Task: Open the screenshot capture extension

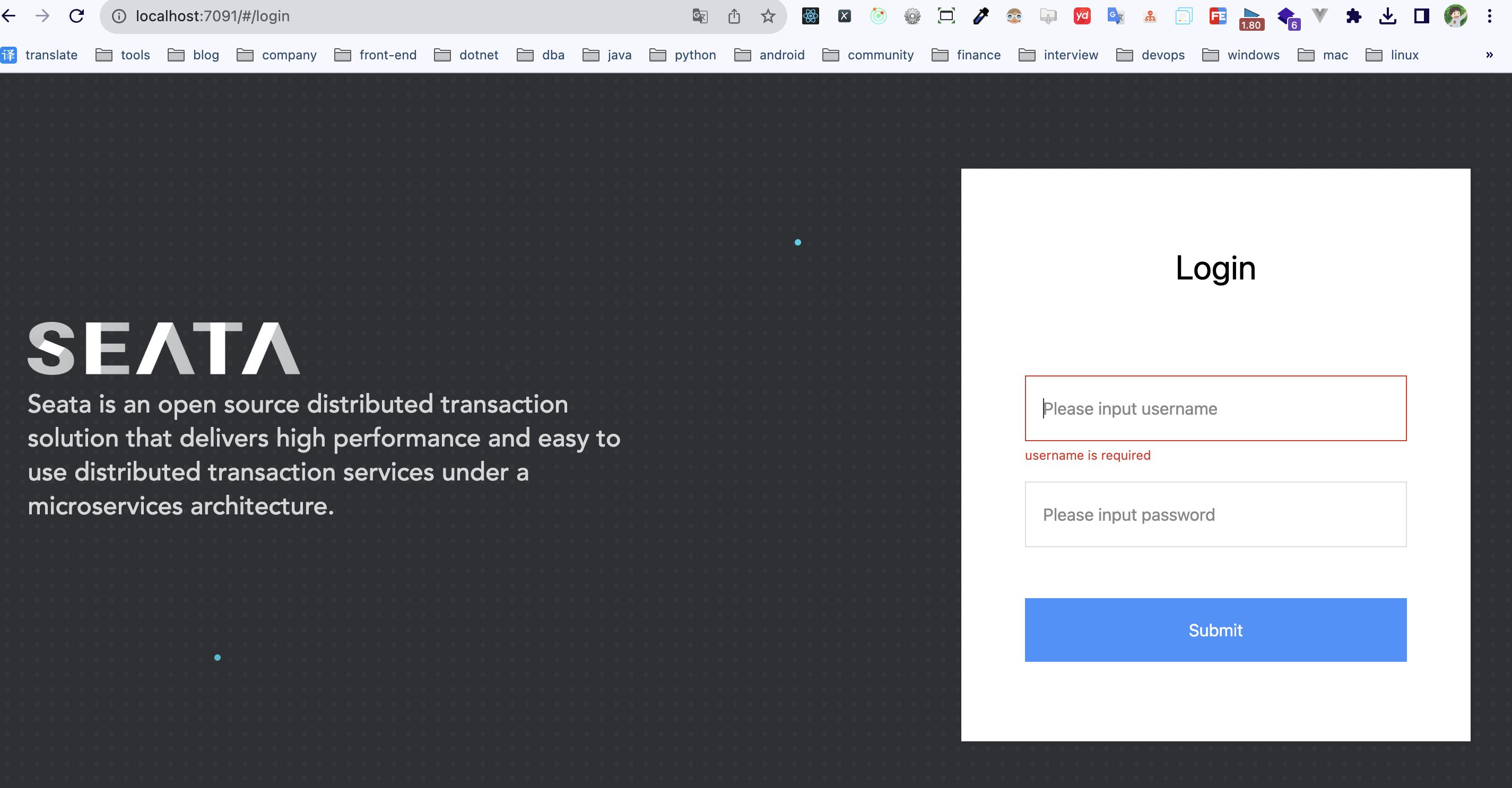Action: click(x=946, y=16)
